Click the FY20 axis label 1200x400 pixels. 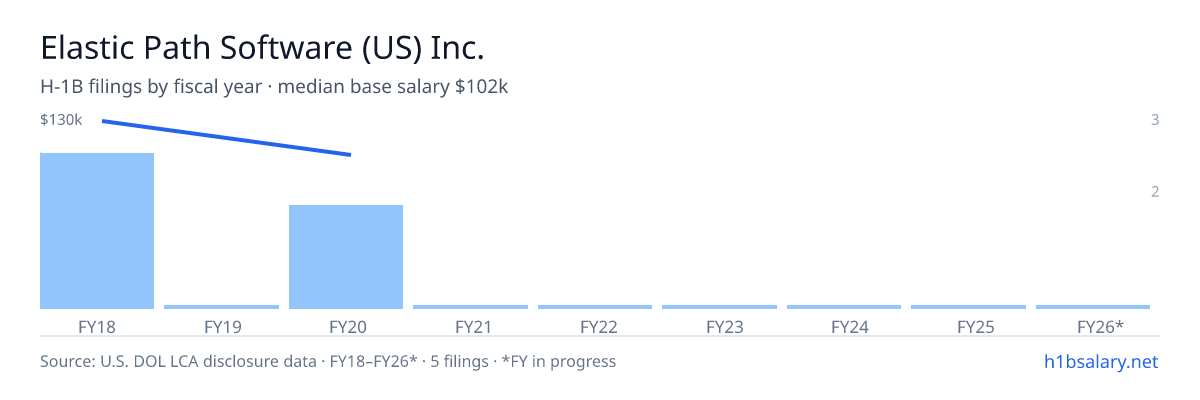(x=346, y=326)
